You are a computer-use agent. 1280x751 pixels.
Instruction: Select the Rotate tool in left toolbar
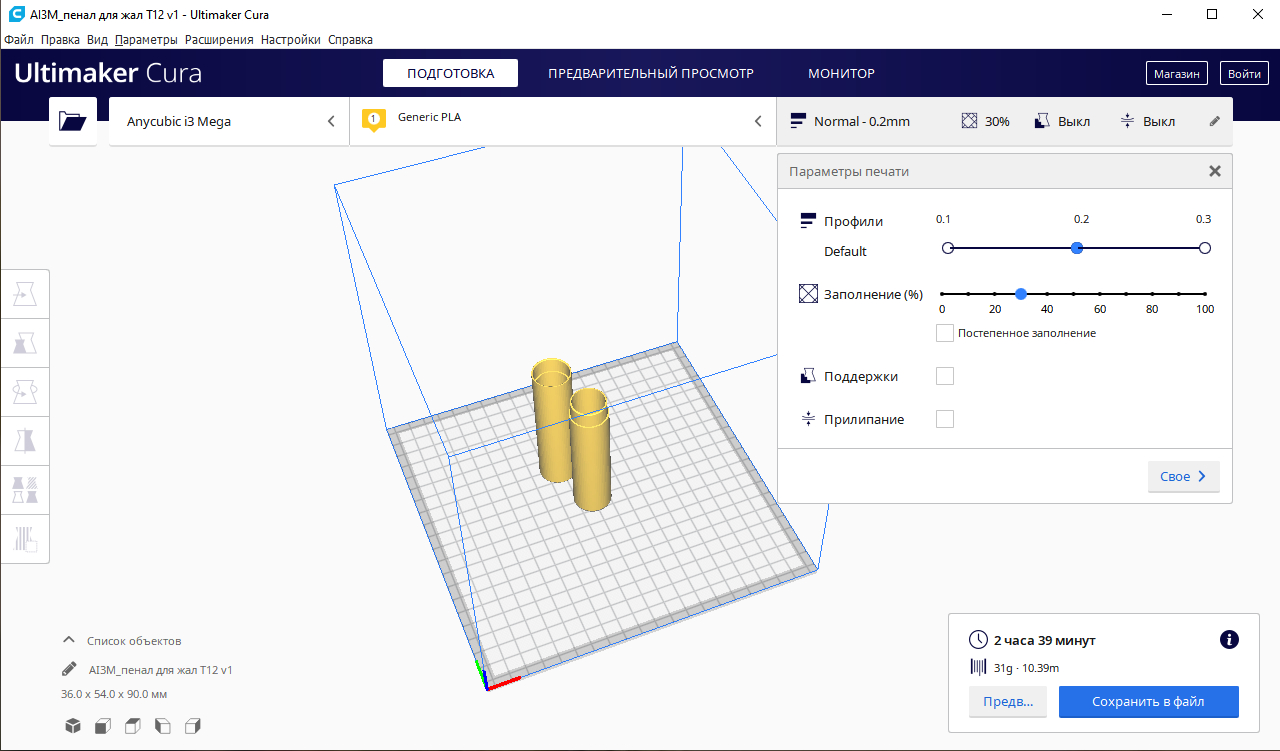point(25,392)
